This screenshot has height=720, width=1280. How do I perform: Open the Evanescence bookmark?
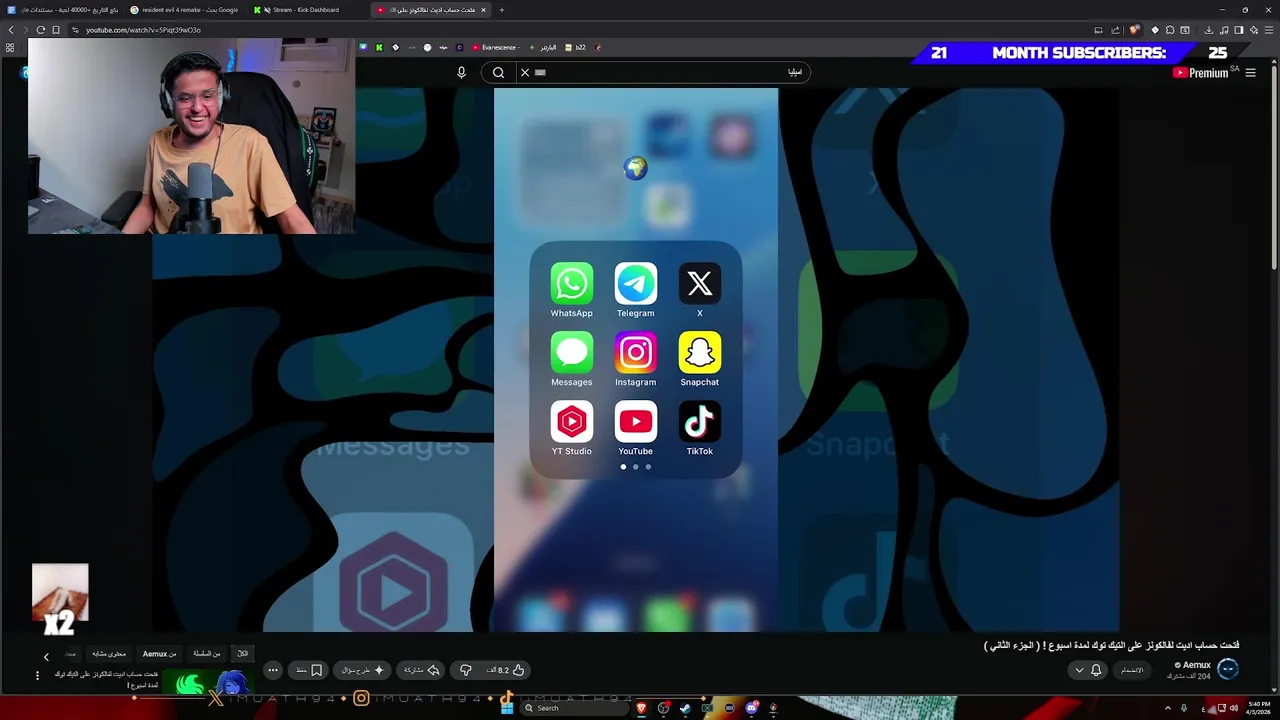494,47
